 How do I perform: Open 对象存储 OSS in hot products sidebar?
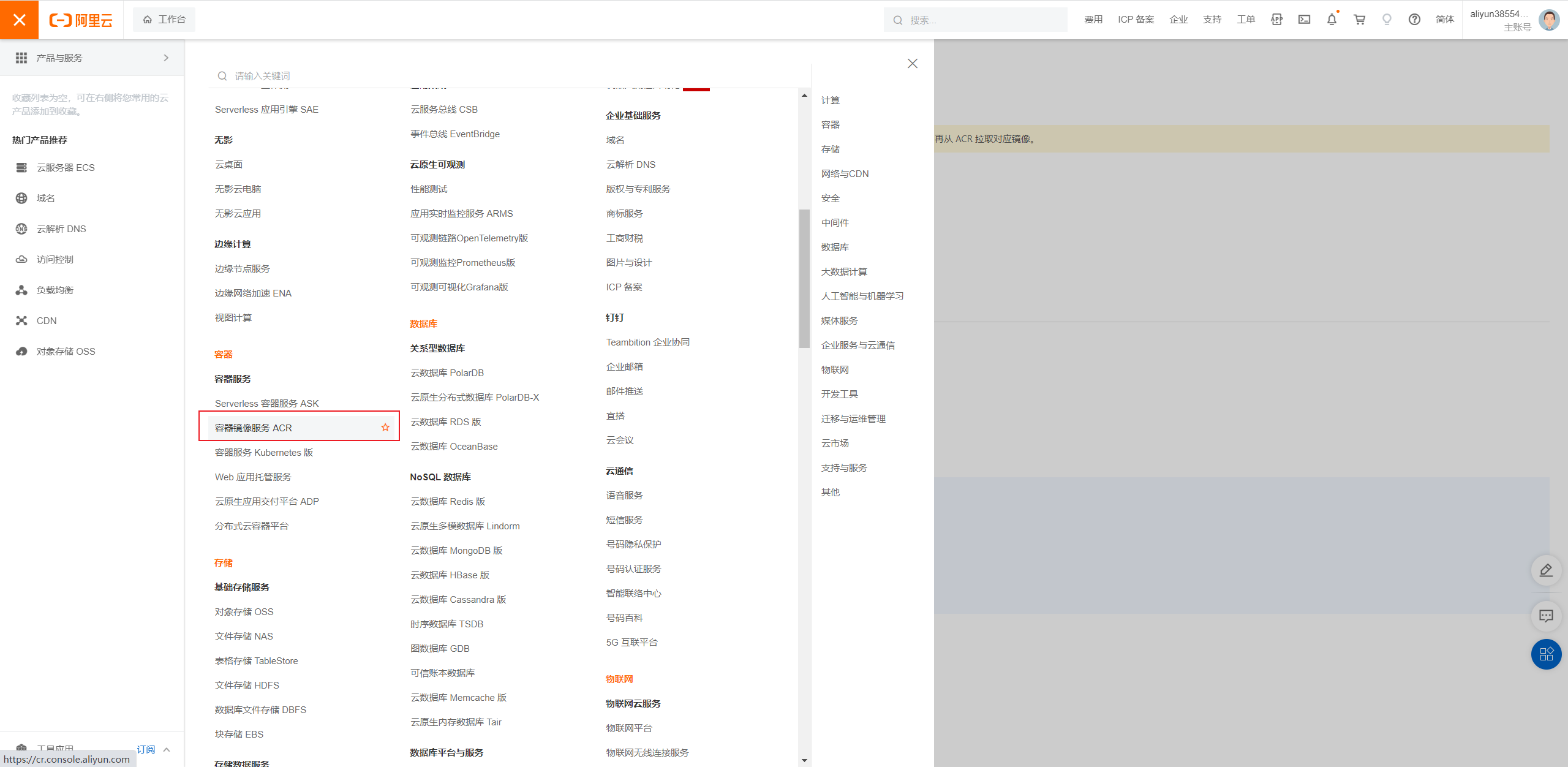pyautogui.click(x=66, y=351)
